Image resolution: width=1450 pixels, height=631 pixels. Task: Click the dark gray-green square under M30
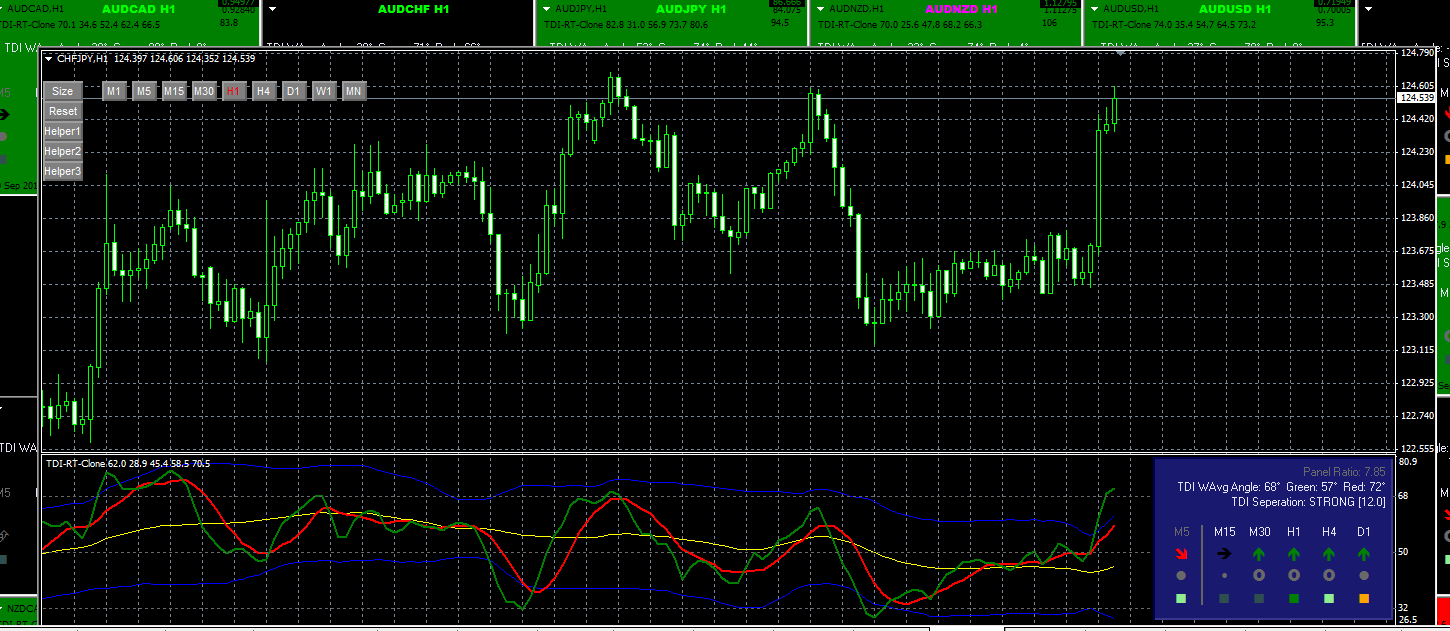coord(1259,599)
